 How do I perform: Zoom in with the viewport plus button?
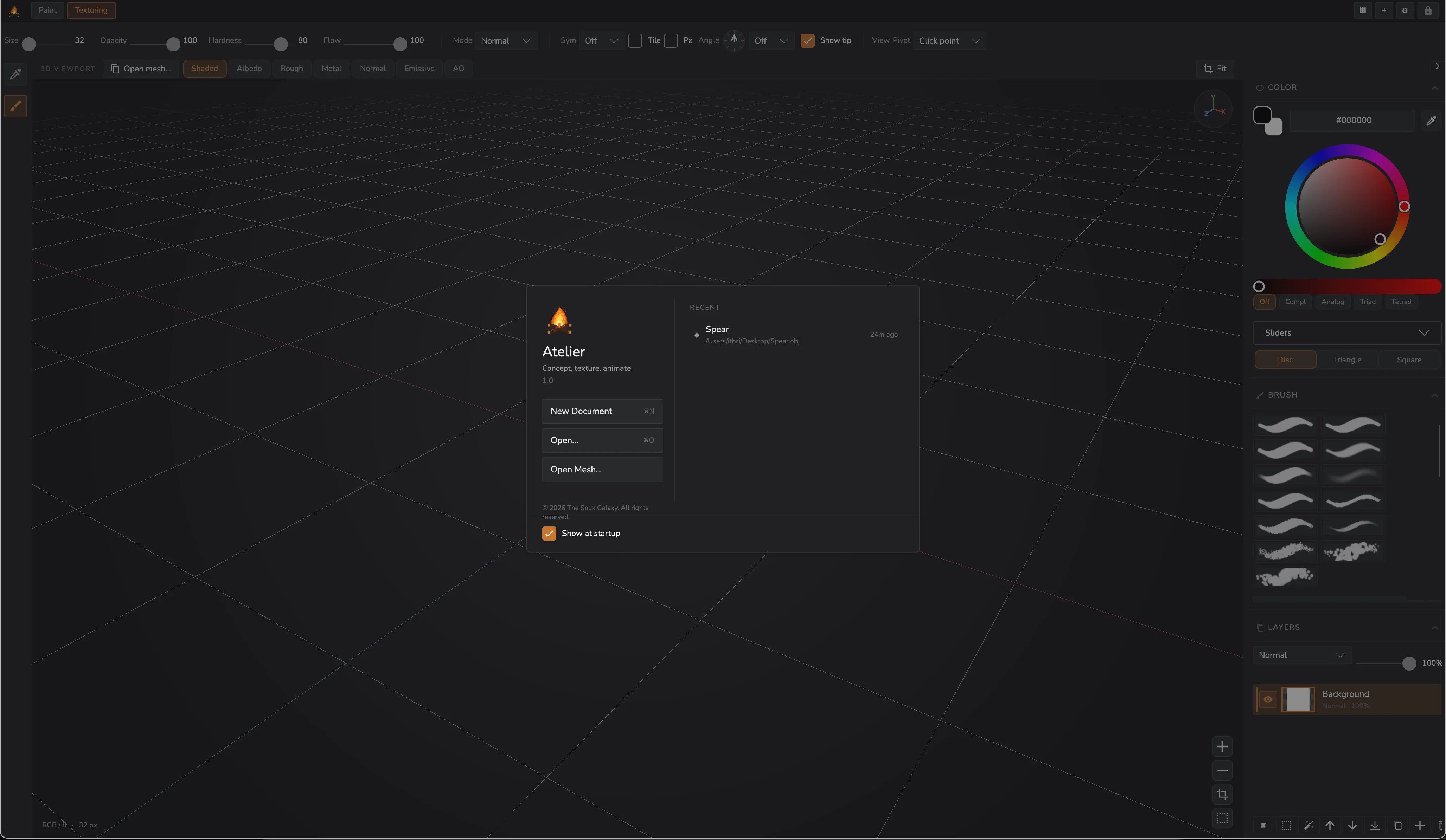(1222, 747)
